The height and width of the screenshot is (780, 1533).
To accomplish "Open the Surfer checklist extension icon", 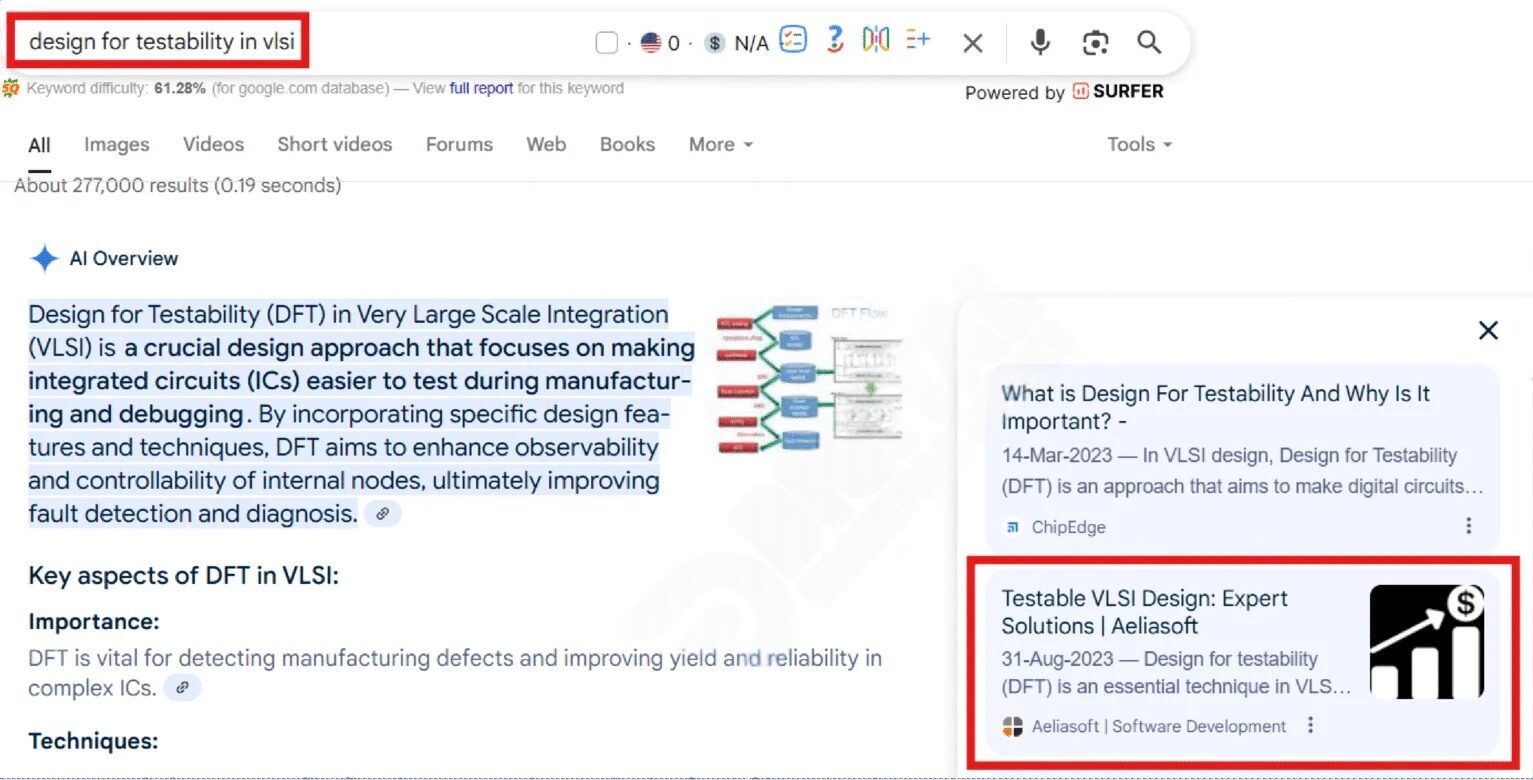I will pos(793,41).
